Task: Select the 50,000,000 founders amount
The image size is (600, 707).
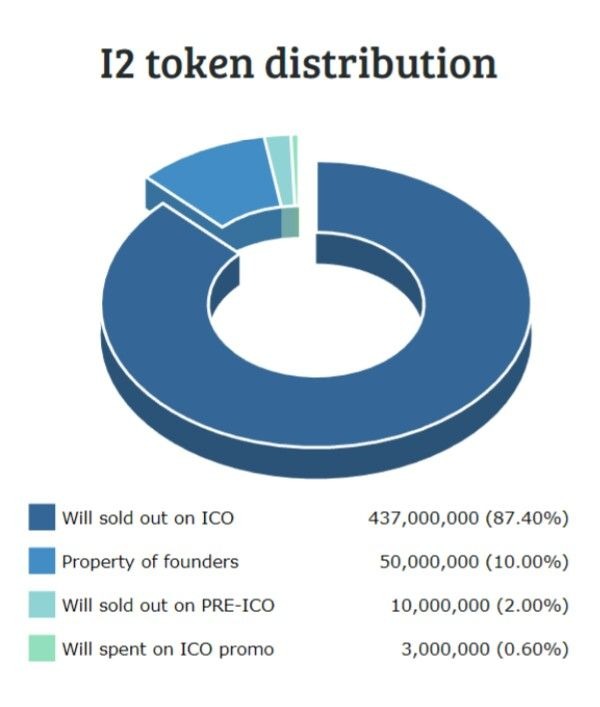Action: click(428, 561)
